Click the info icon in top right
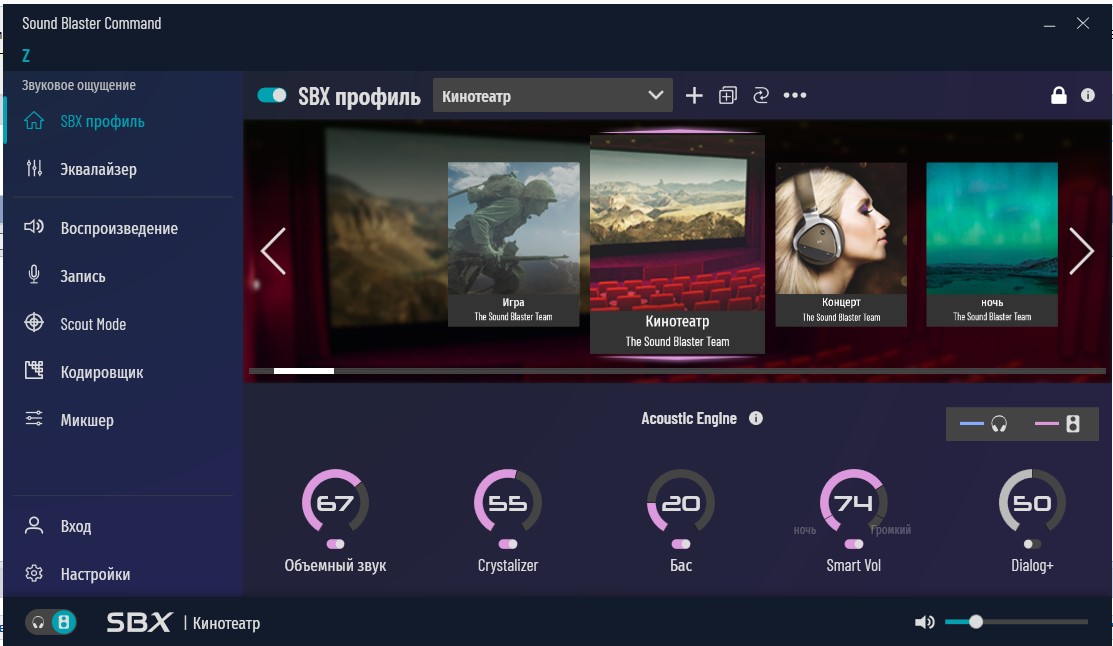This screenshot has width=1113, height=646. pyautogui.click(x=1087, y=95)
